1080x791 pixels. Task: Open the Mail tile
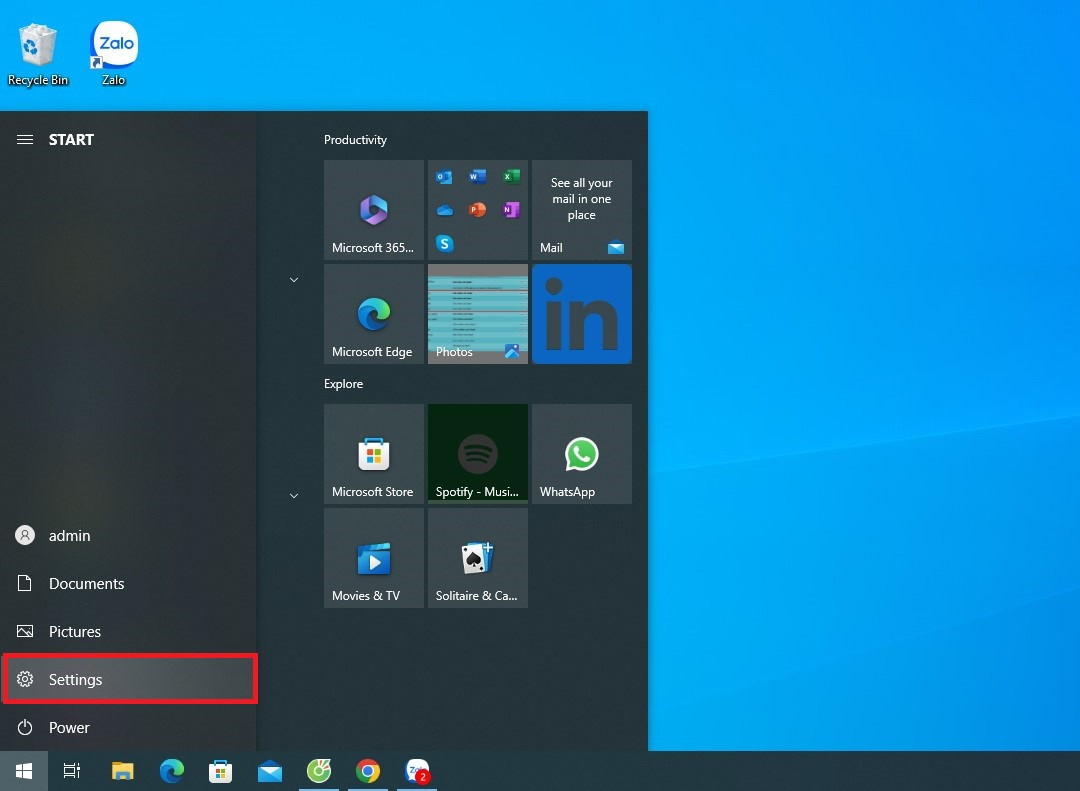click(x=582, y=210)
